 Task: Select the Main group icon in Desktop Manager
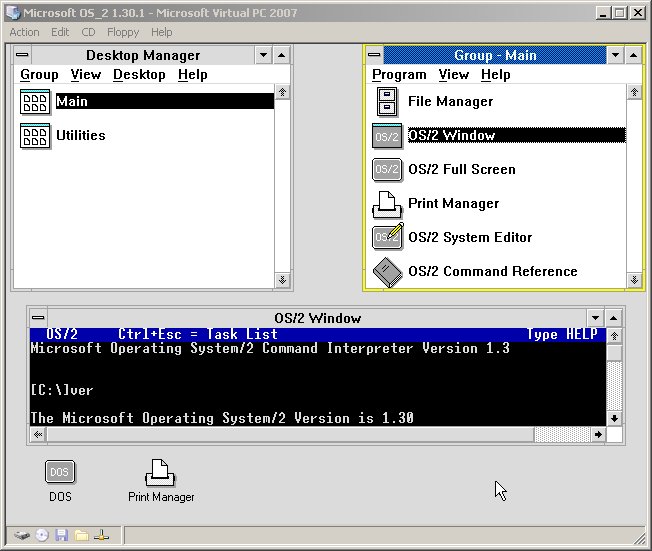pos(35,101)
